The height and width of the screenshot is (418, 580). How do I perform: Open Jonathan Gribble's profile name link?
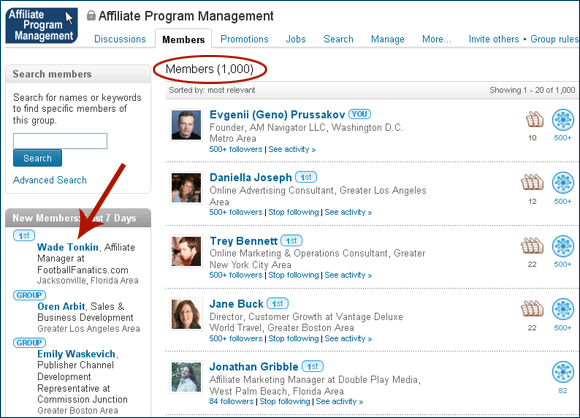click(x=254, y=367)
